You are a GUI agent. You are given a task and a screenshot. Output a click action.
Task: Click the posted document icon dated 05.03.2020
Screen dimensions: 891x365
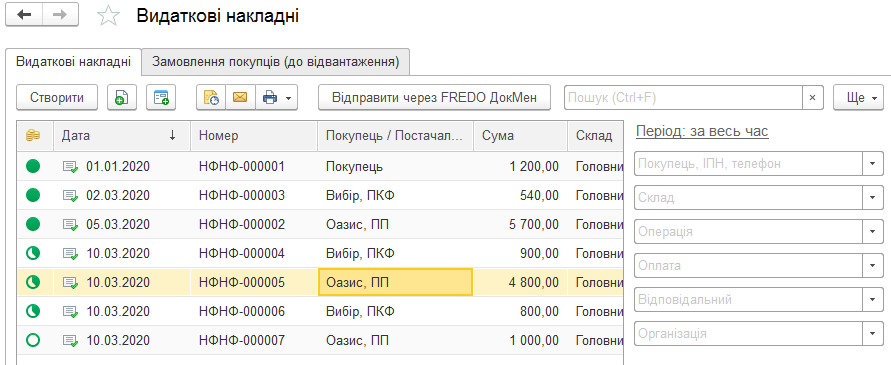point(70,225)
